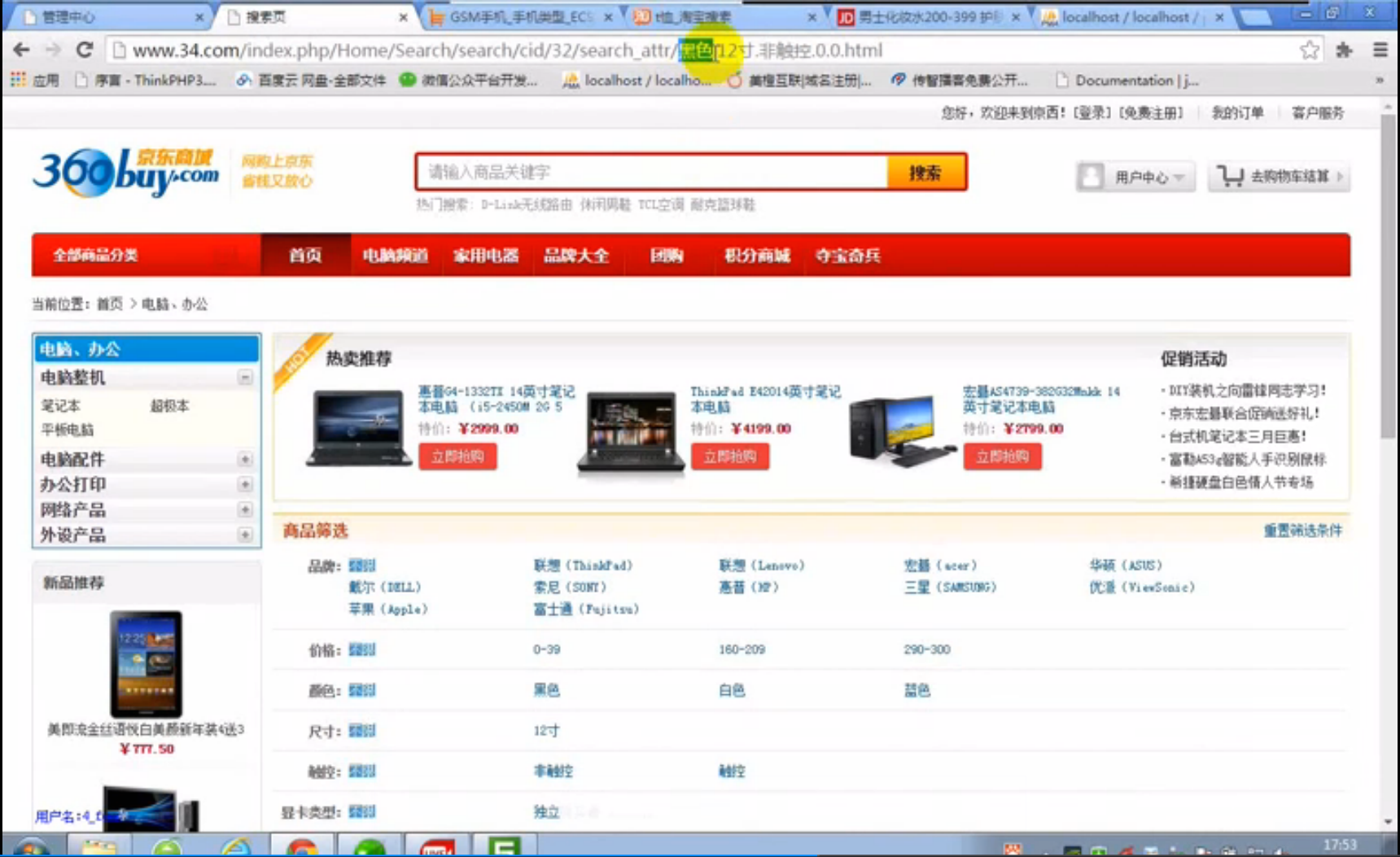Open the Chrome extensions puzzle icon

point(1344,50)
